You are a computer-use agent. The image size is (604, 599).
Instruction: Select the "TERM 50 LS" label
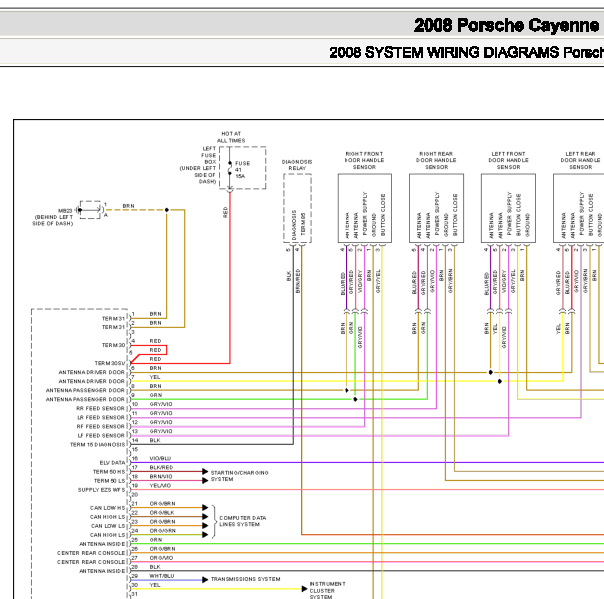[x=109, y=481]
